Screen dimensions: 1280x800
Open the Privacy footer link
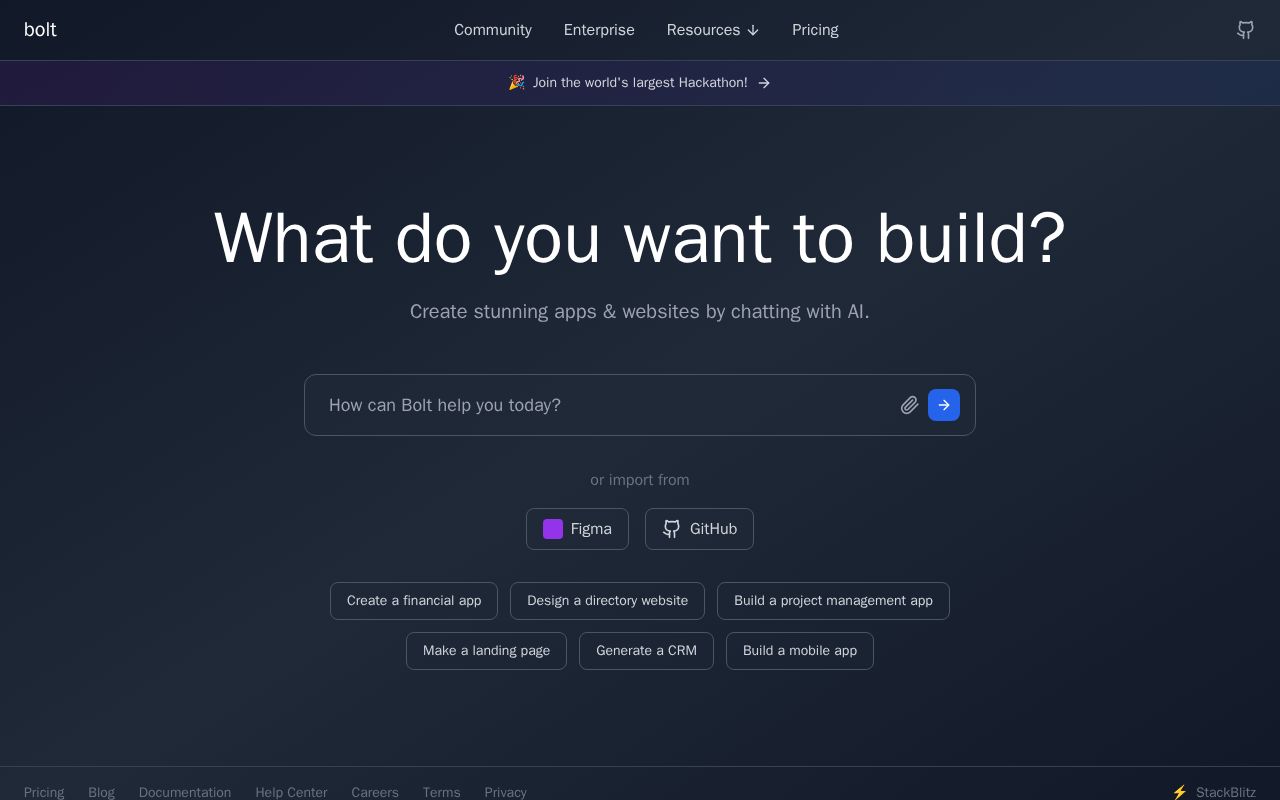coord(505,792)
